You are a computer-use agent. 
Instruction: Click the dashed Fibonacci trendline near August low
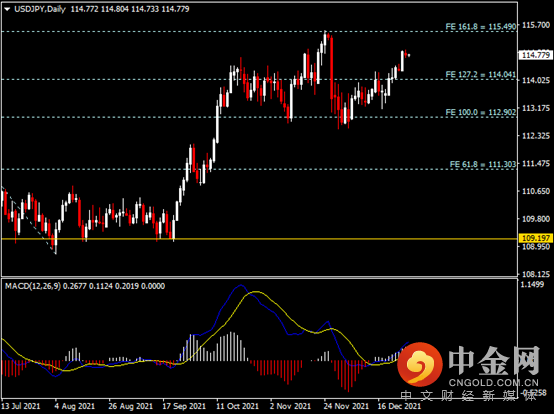[28, 219]
